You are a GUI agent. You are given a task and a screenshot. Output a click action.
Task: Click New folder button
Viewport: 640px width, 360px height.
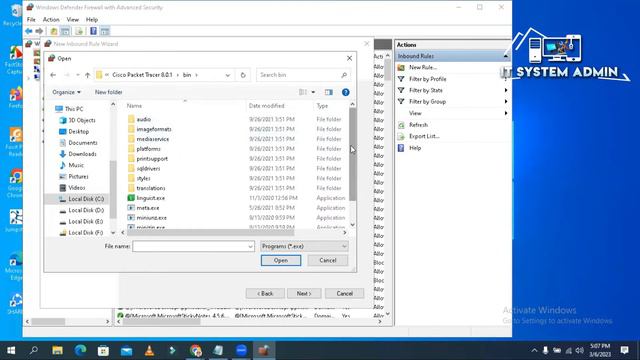[x=109, y=92]
